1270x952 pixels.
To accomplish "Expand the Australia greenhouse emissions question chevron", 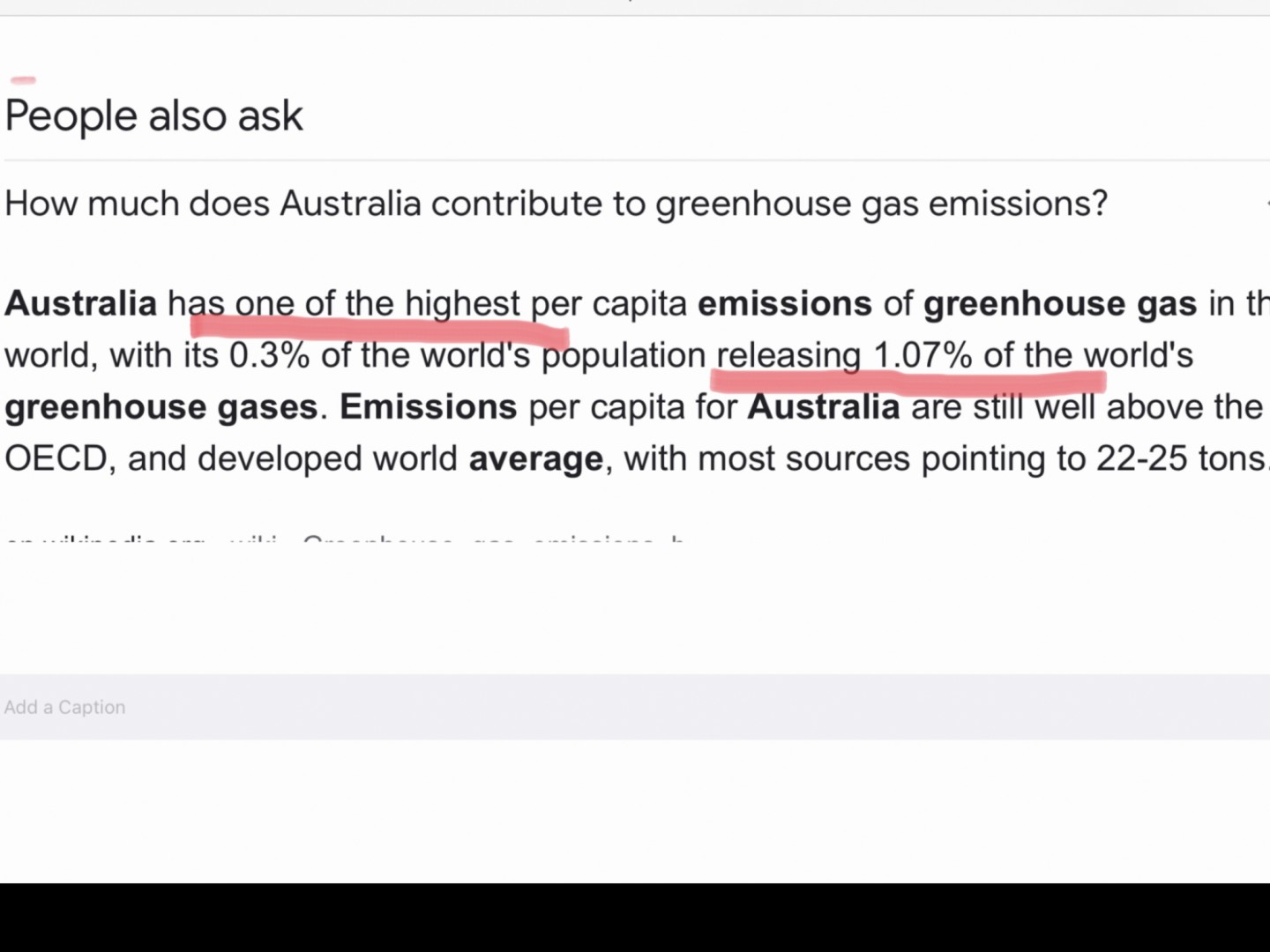I will 1266,204.
